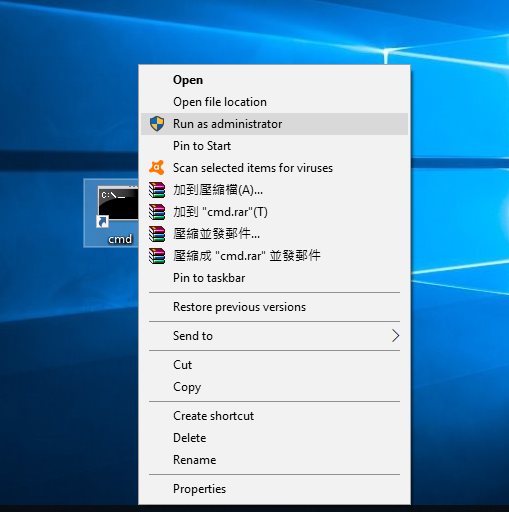The height and width of the screenshot is (512, 509).
Task: Click WinRAR icon beside 壓縮成 "cmd.rar" 並發郵件
Action: pyautogui.click(x=157, y=256)
